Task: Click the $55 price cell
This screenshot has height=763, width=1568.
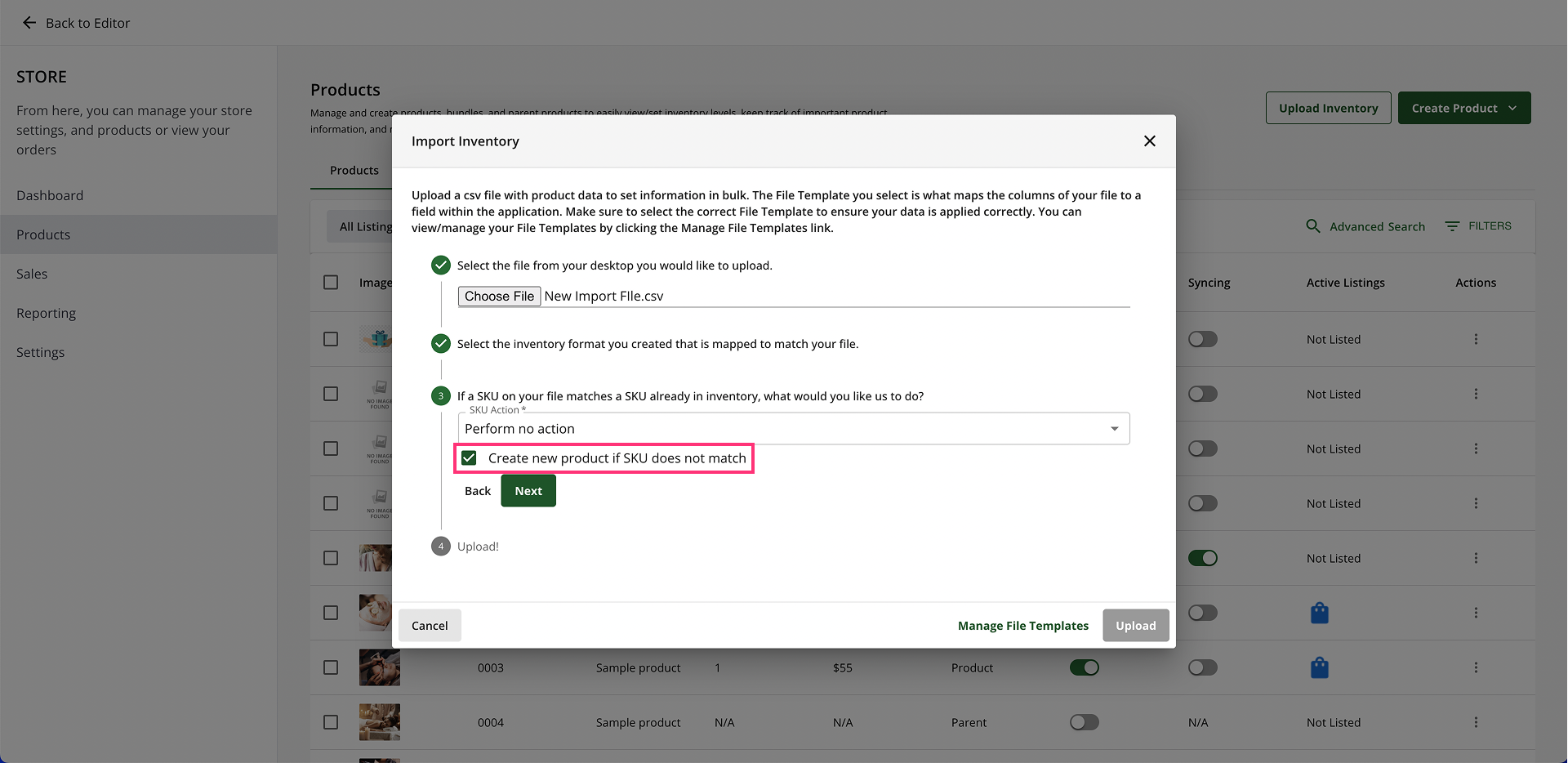Action: tap(843, 668)
